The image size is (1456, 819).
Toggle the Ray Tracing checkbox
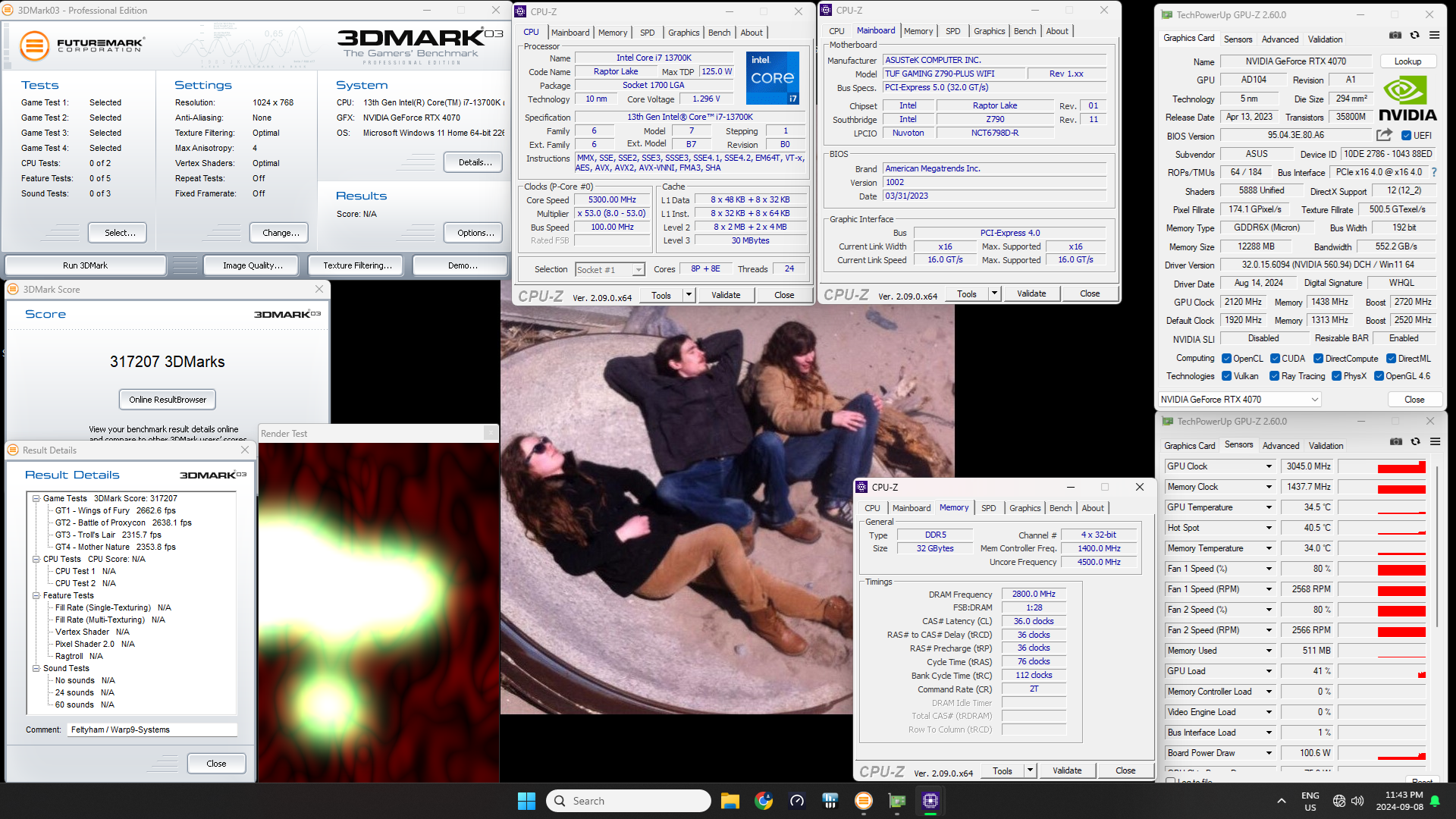click(1275, 376)
